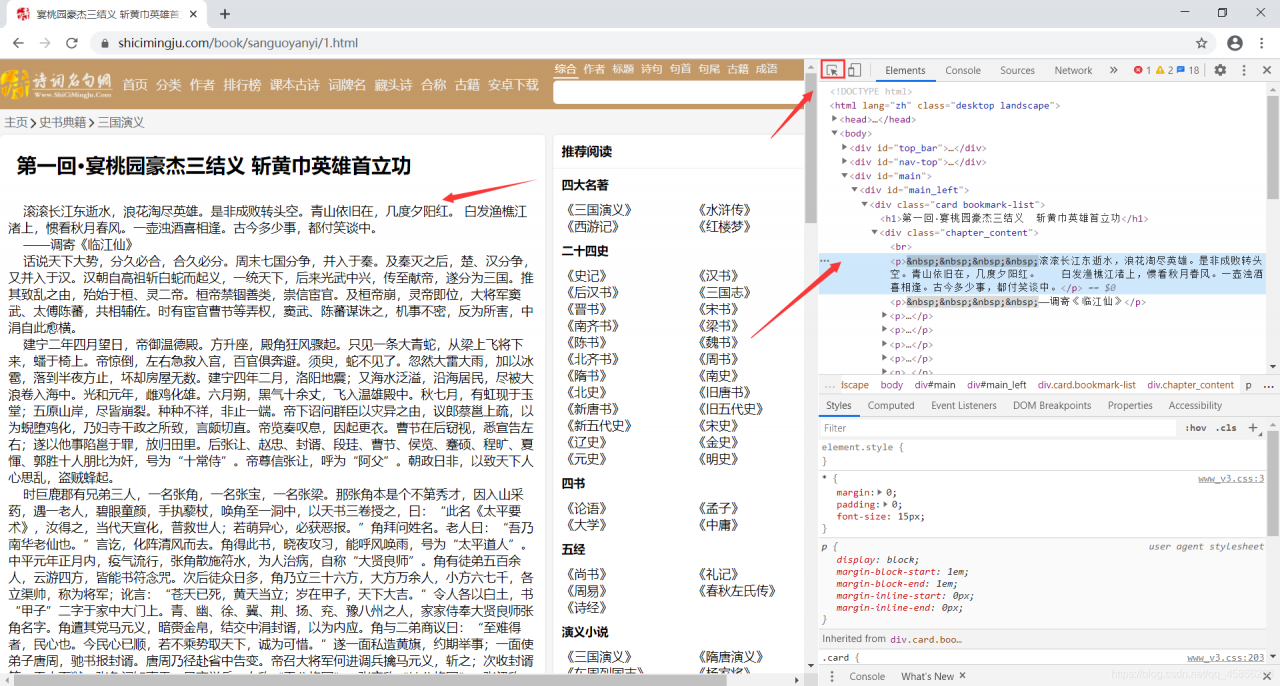Open 《水浒传》 recommended reading link
The height and width of the screenshot is (686, 1280).
[x=724, y=210]
